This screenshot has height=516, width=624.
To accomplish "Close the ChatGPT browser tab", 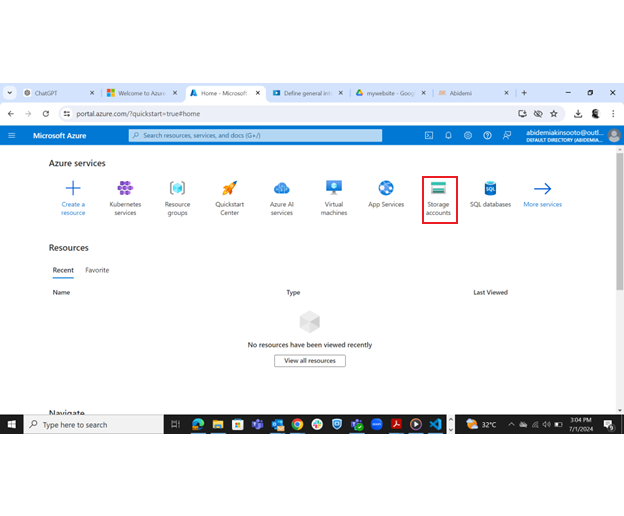I will pyautogui.click(x=92, y=93).
